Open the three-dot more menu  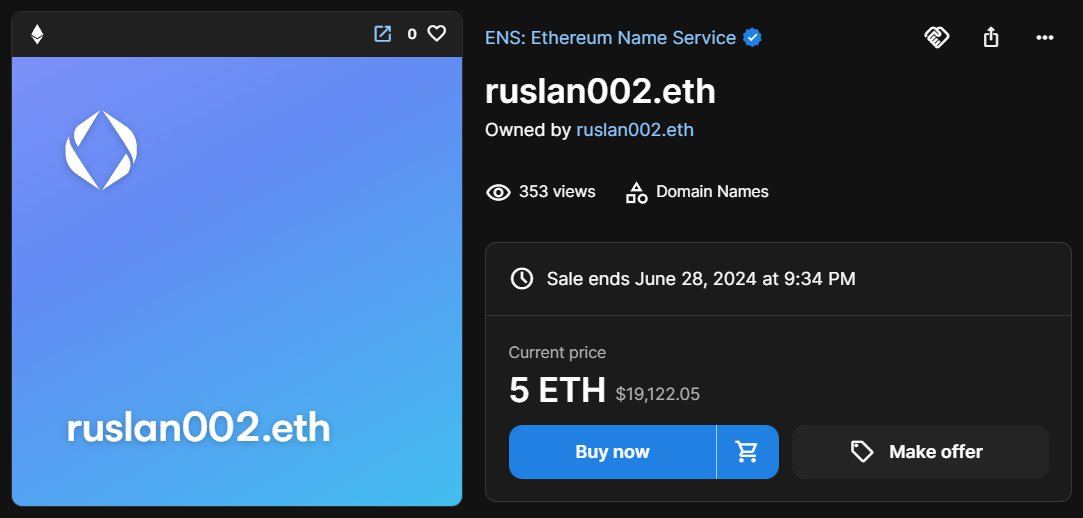point(1045,38)
